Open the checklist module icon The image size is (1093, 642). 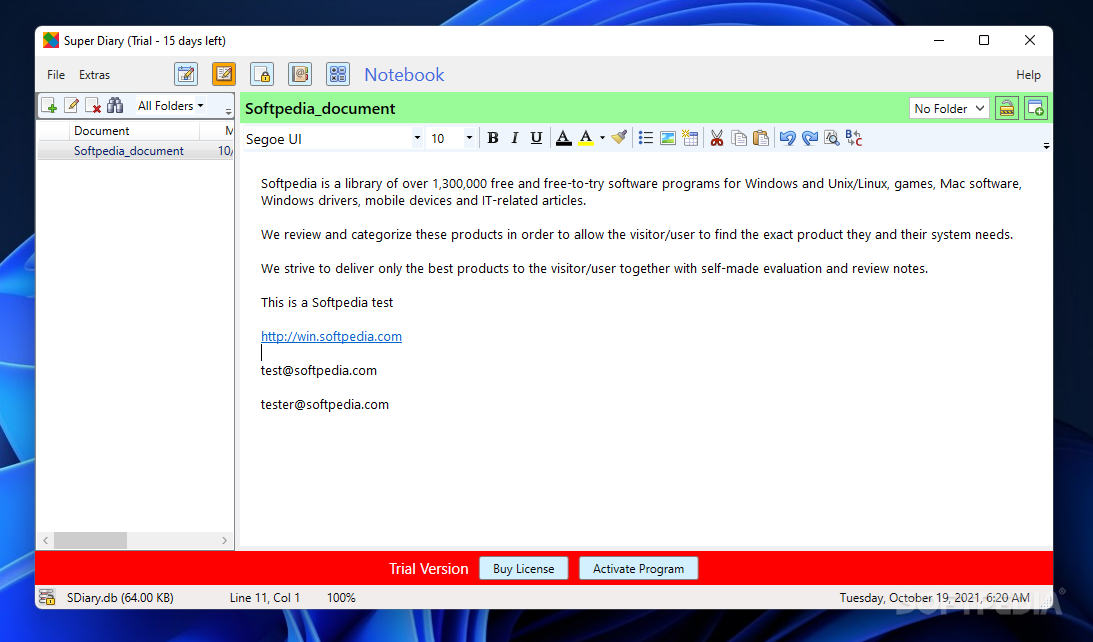(x=338, y=74)
